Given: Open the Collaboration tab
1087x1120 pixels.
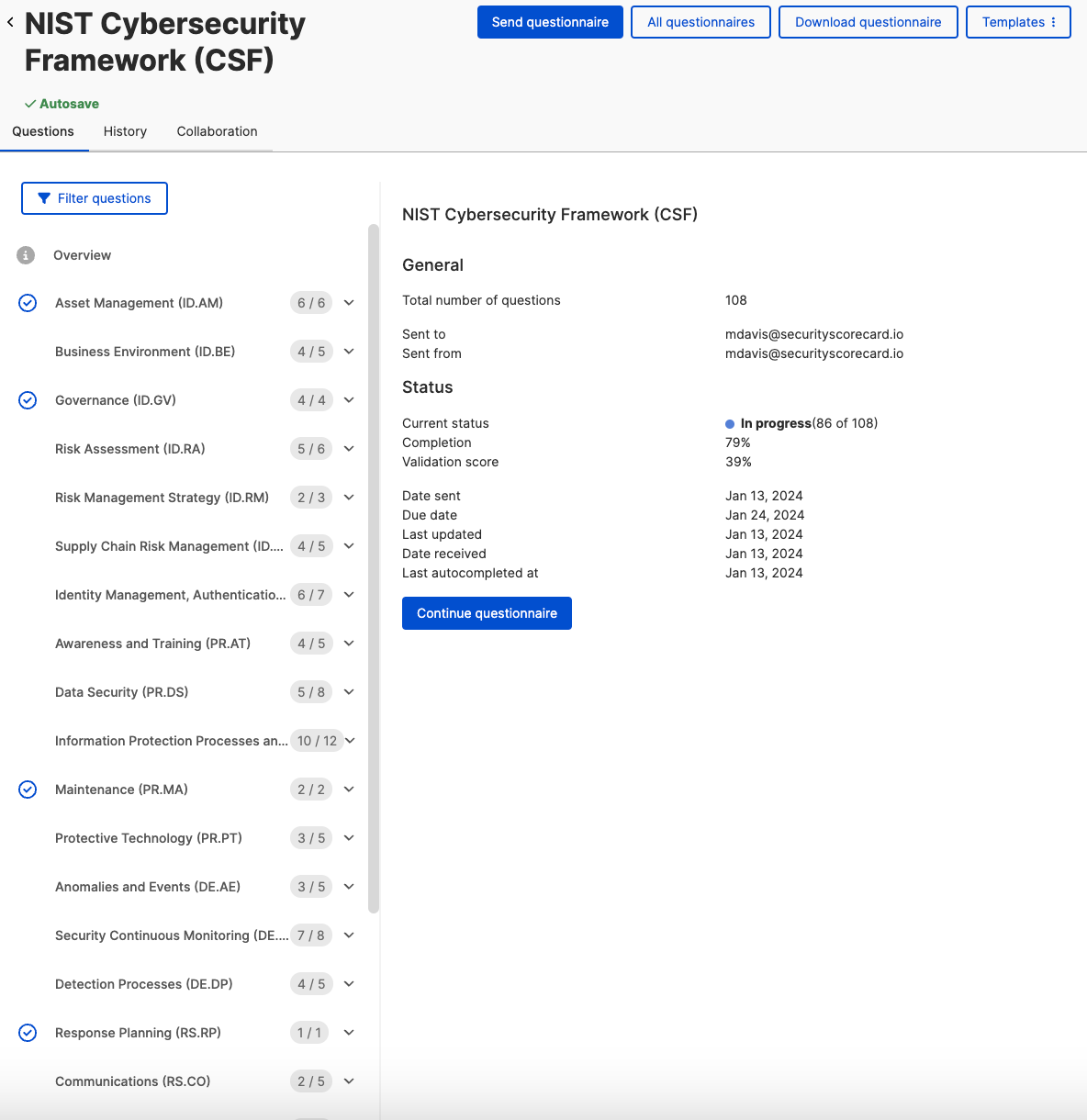Looking at the screenshot, I should (x=217, y=131).
